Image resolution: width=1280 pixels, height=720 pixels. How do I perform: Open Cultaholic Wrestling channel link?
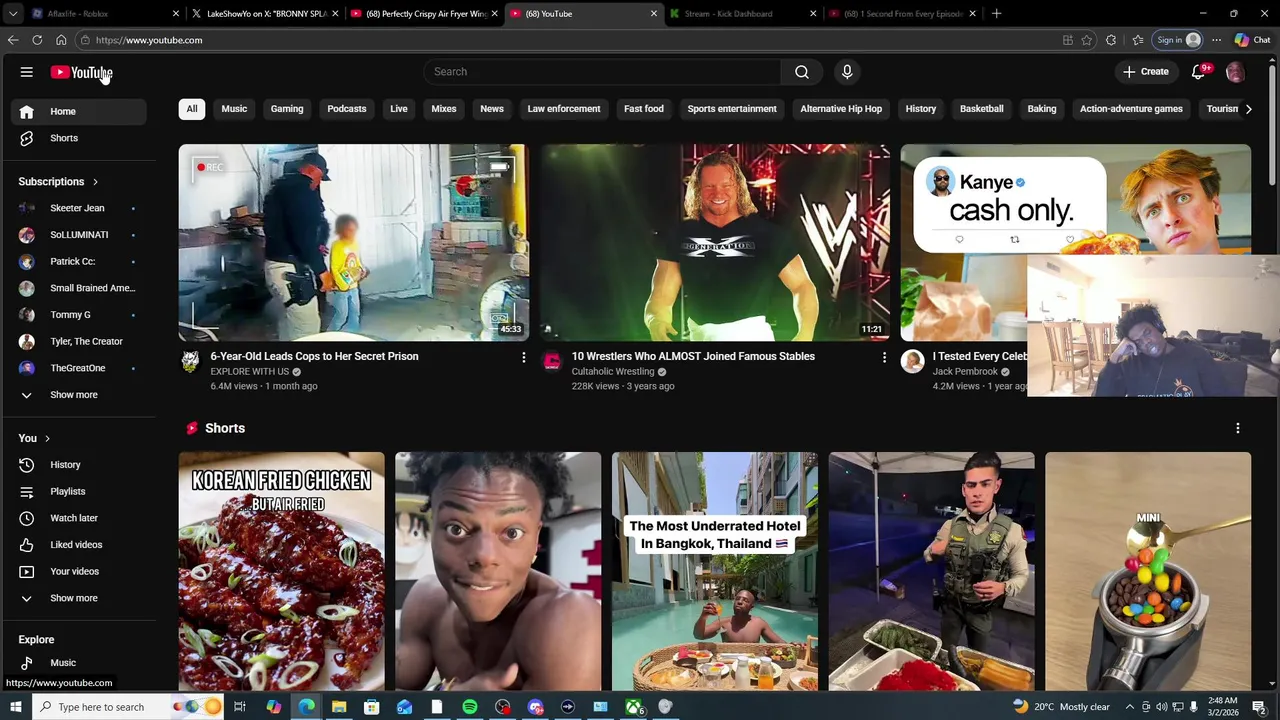613,372
